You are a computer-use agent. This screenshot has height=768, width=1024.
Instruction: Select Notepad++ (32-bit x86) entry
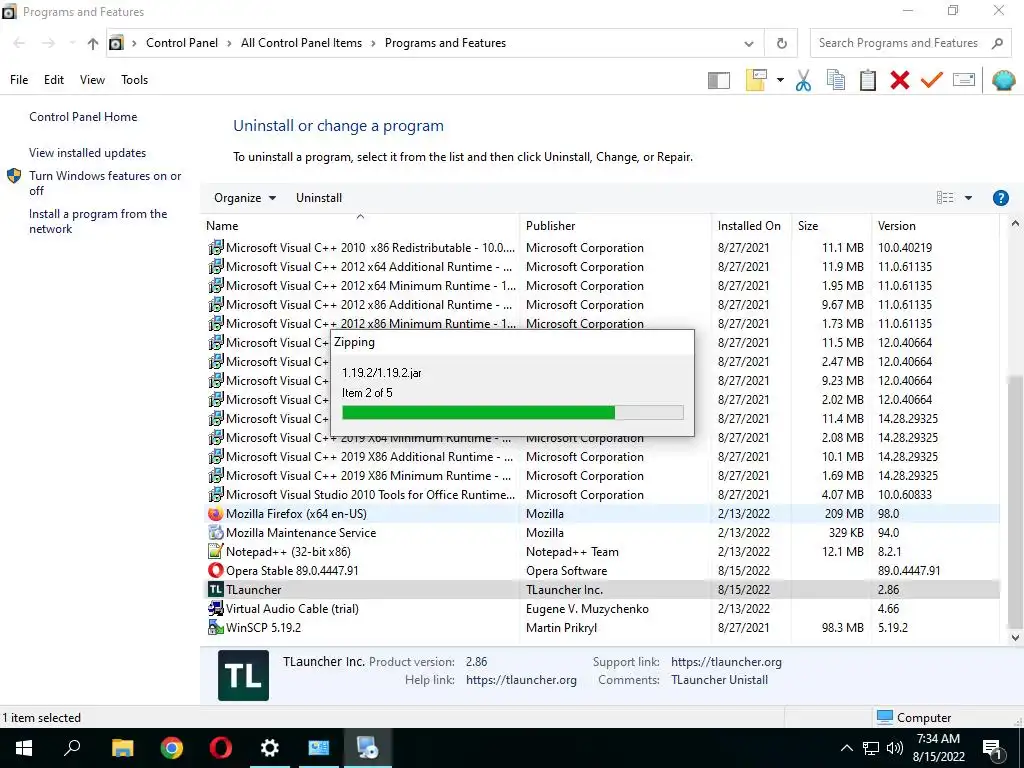tap(602, 552)
